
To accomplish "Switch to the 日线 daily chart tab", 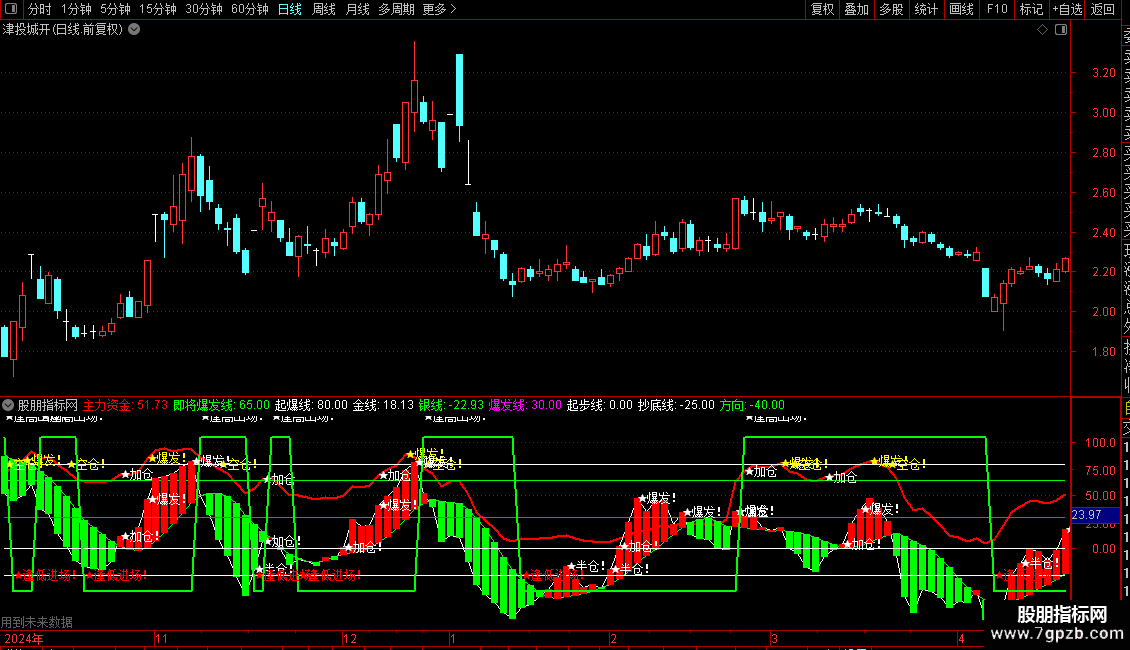I will point(290,9).
